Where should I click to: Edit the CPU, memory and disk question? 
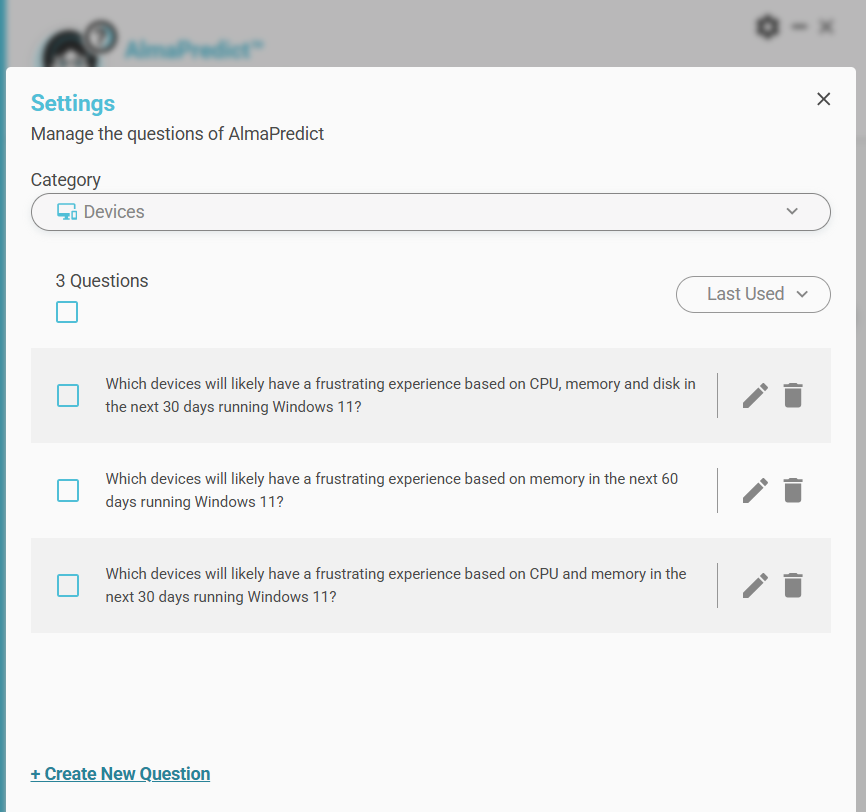click(x=755, y=396)
